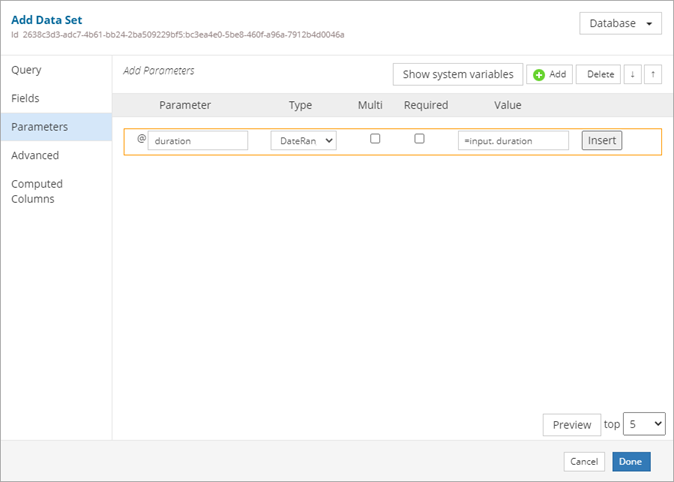The image size is (674, 482).
Task: Click Show system variables button
Action: pyautogui.click(x=458, y=74)
